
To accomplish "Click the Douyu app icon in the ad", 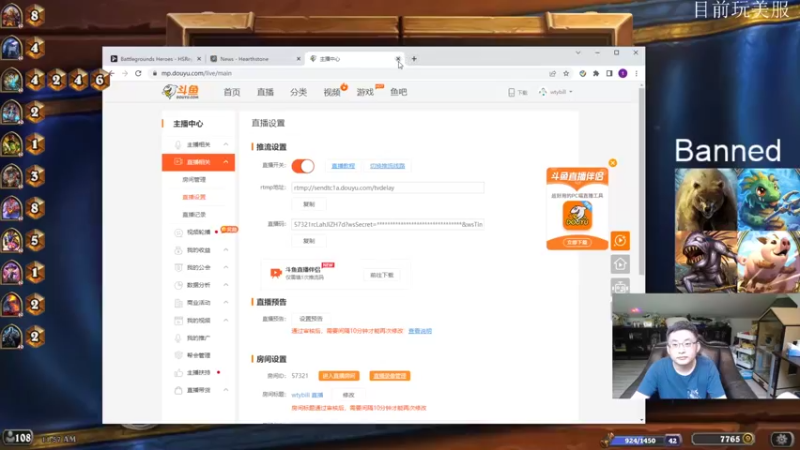I will 577,215.
